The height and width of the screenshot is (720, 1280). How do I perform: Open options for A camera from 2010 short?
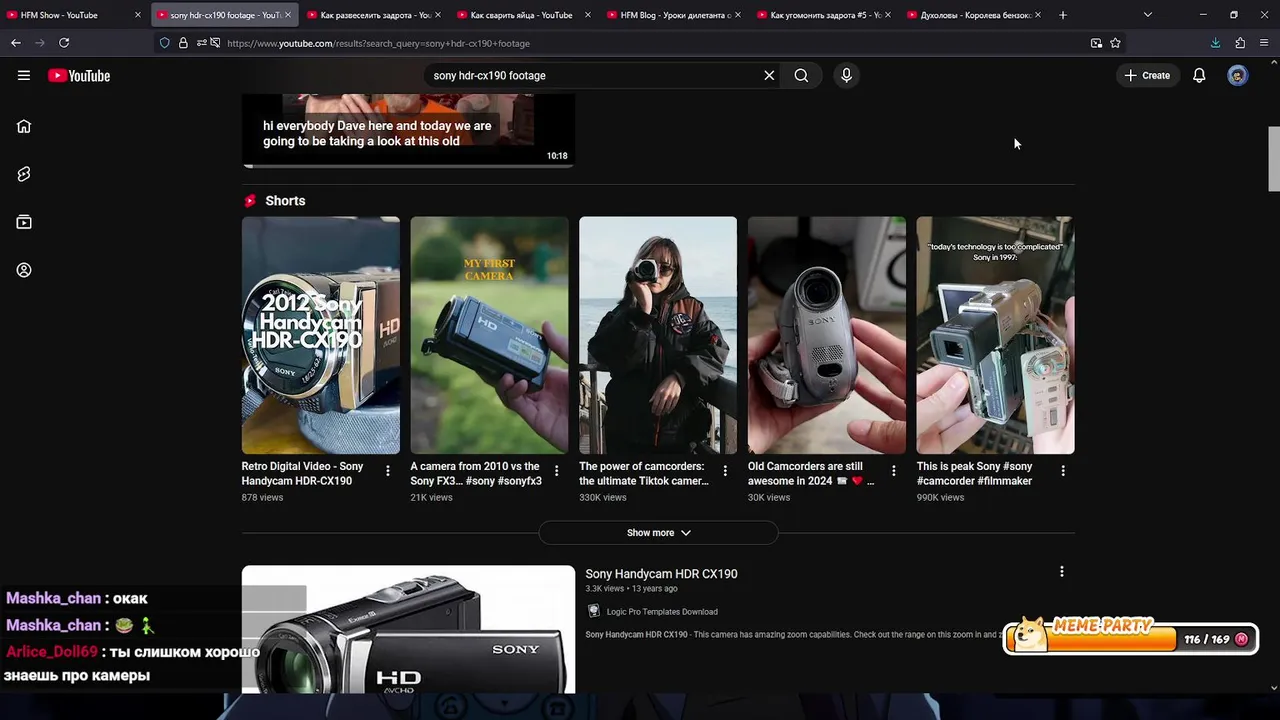[x=557, y=471]
